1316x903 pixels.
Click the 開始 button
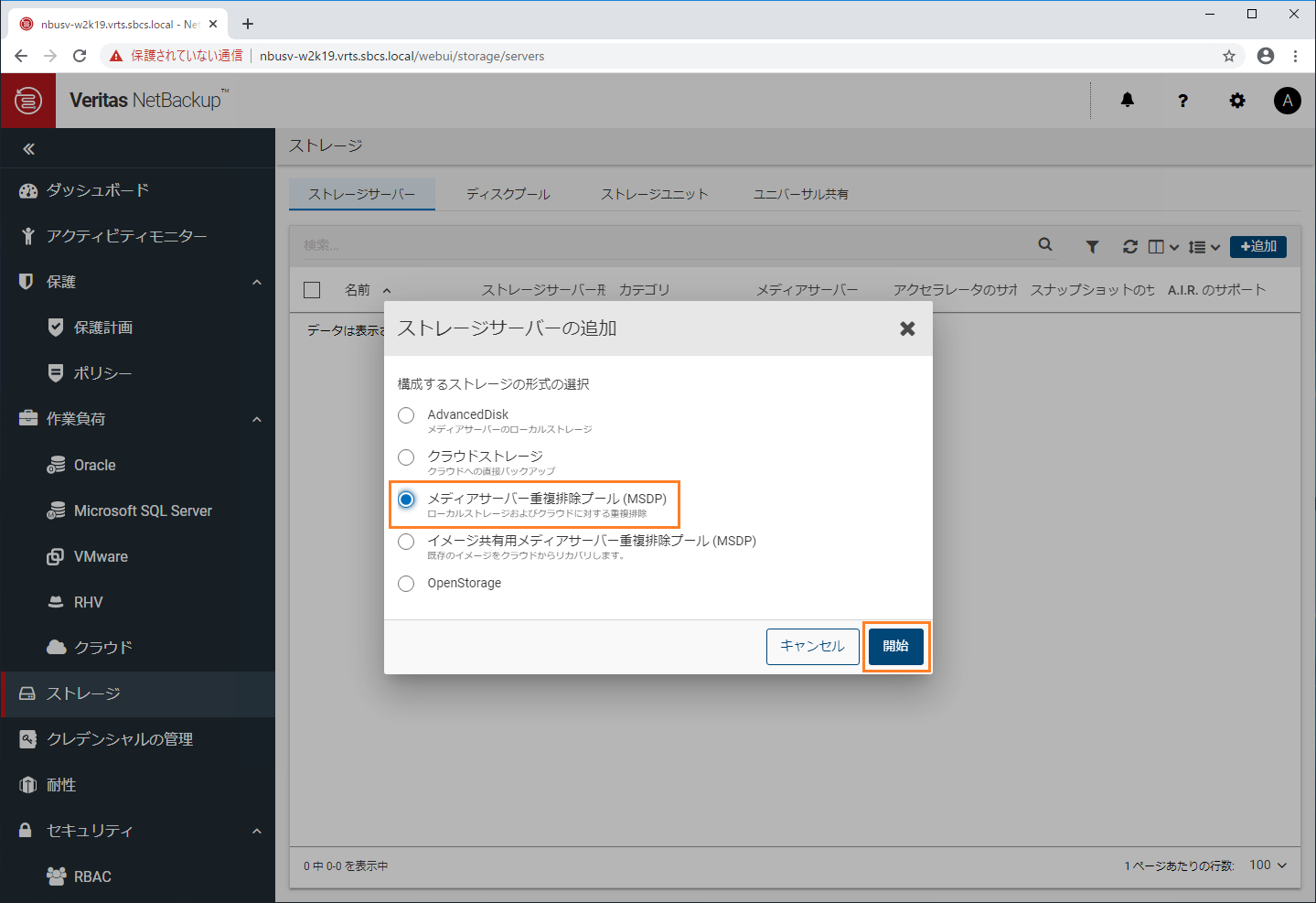pos(896,646)
